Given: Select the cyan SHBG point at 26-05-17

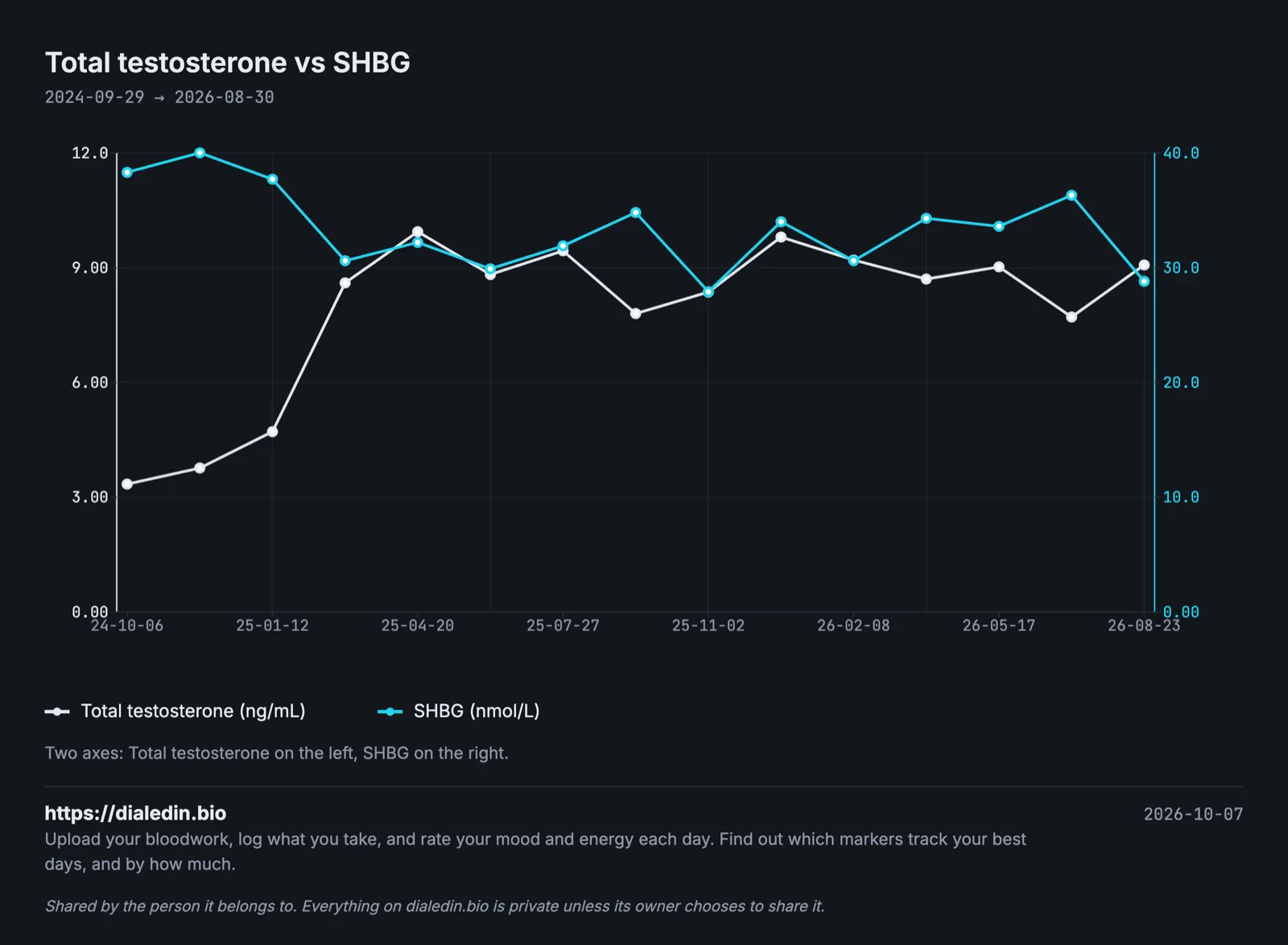Looking at the screenshot, I should coord(999,227).
